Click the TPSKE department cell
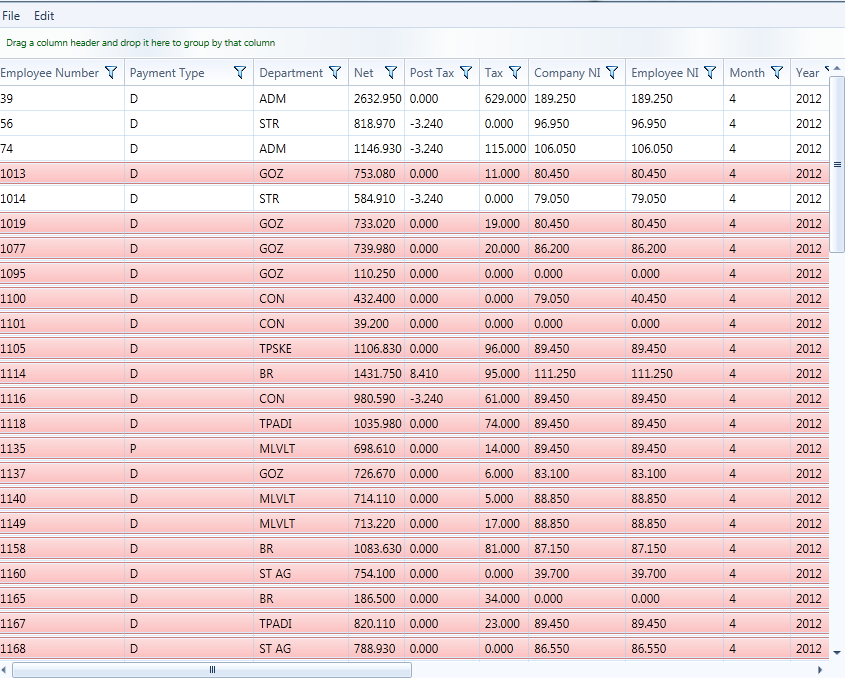Screen dimensions: 845x678 [x=276, y=349]
